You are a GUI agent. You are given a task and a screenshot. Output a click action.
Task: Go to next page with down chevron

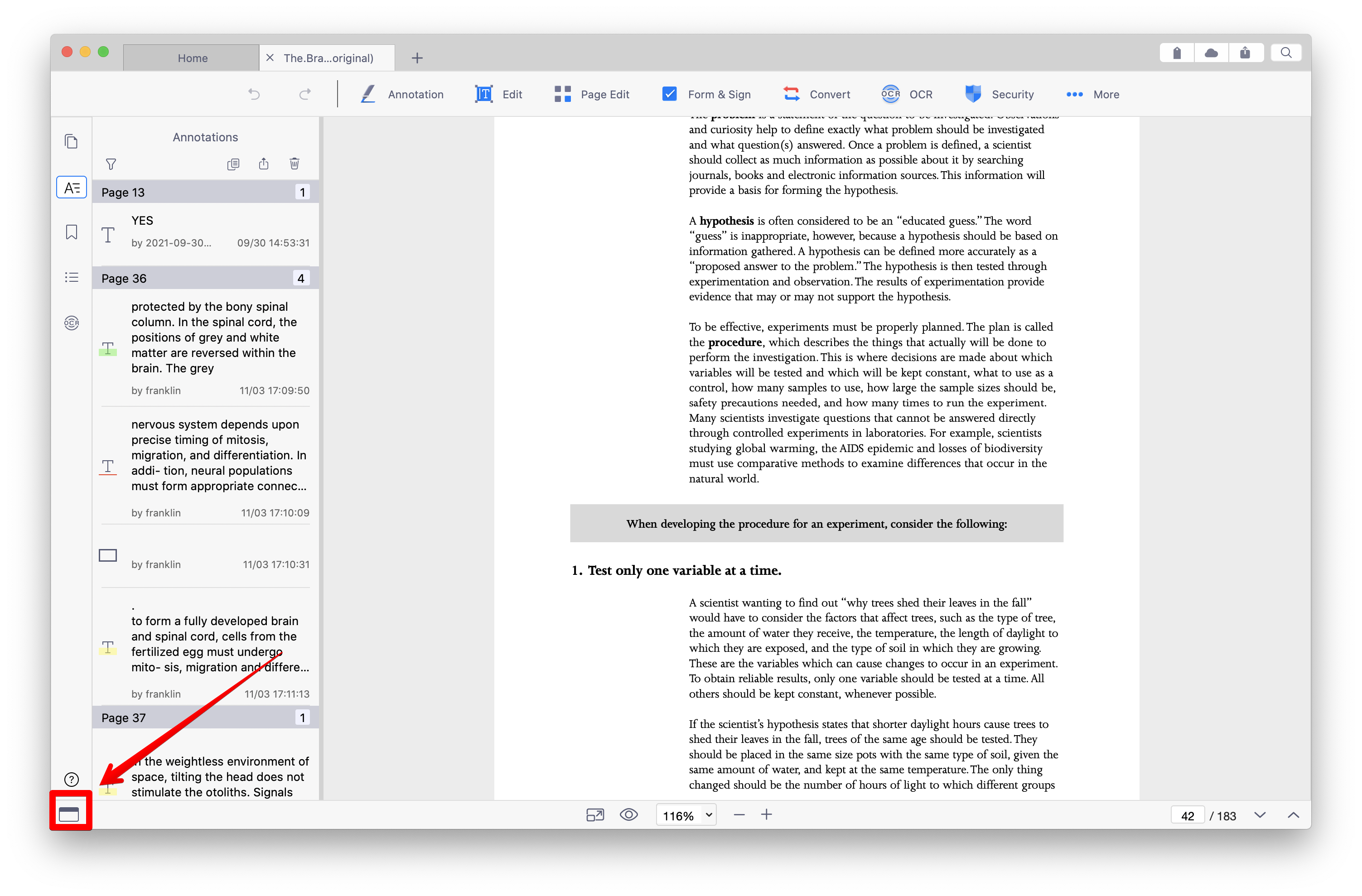tap(1260, 815)
